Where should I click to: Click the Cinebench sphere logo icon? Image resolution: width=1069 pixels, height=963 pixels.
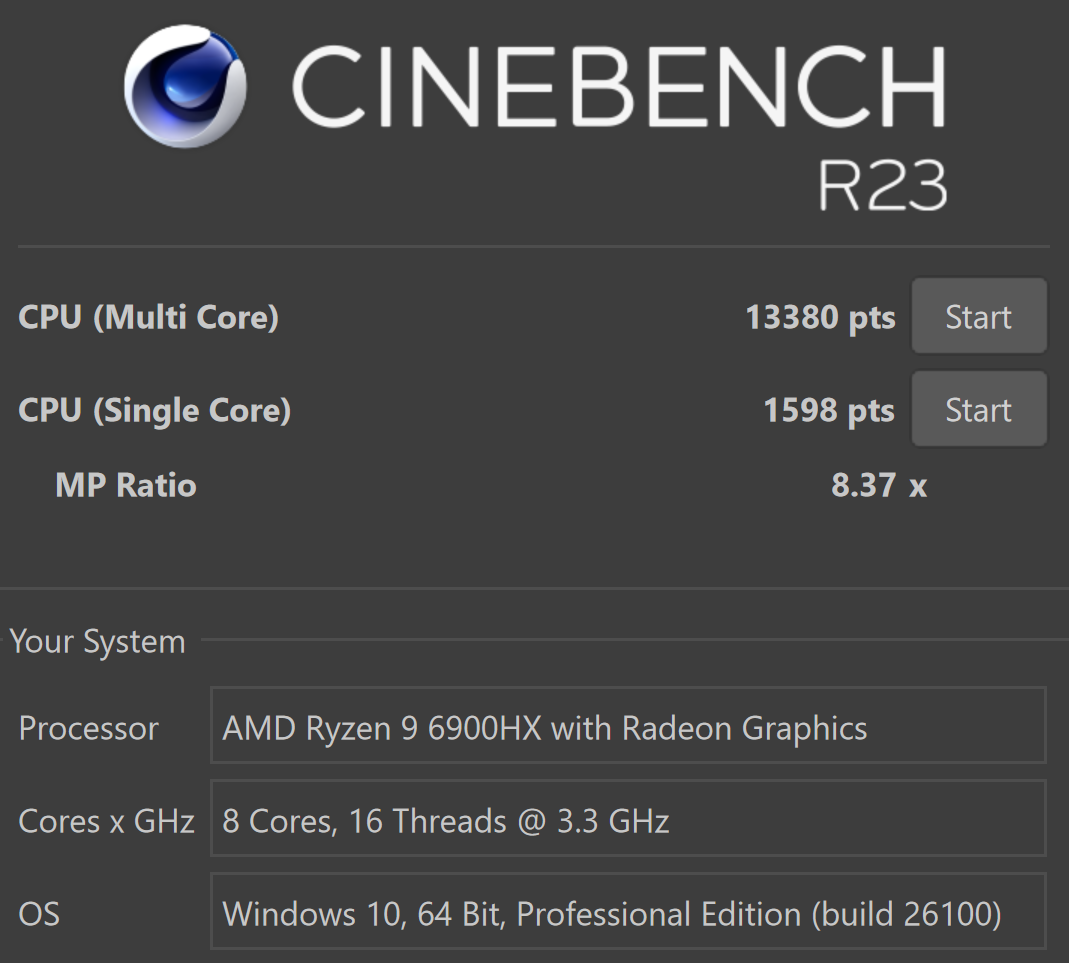tap(185, 87)
